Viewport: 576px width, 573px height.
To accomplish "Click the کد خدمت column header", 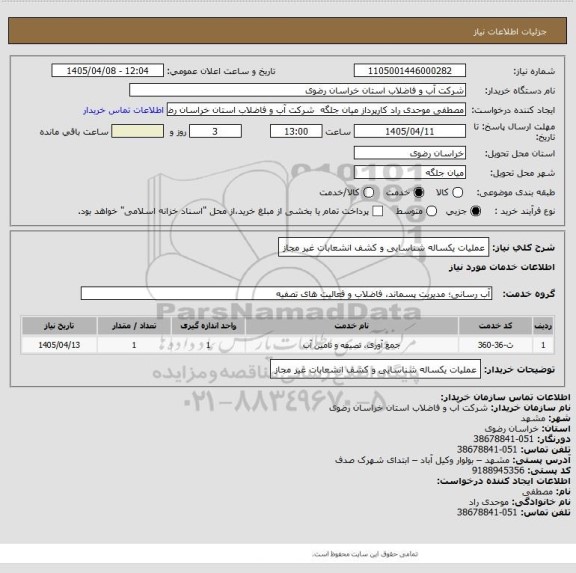I will point(495,326).
